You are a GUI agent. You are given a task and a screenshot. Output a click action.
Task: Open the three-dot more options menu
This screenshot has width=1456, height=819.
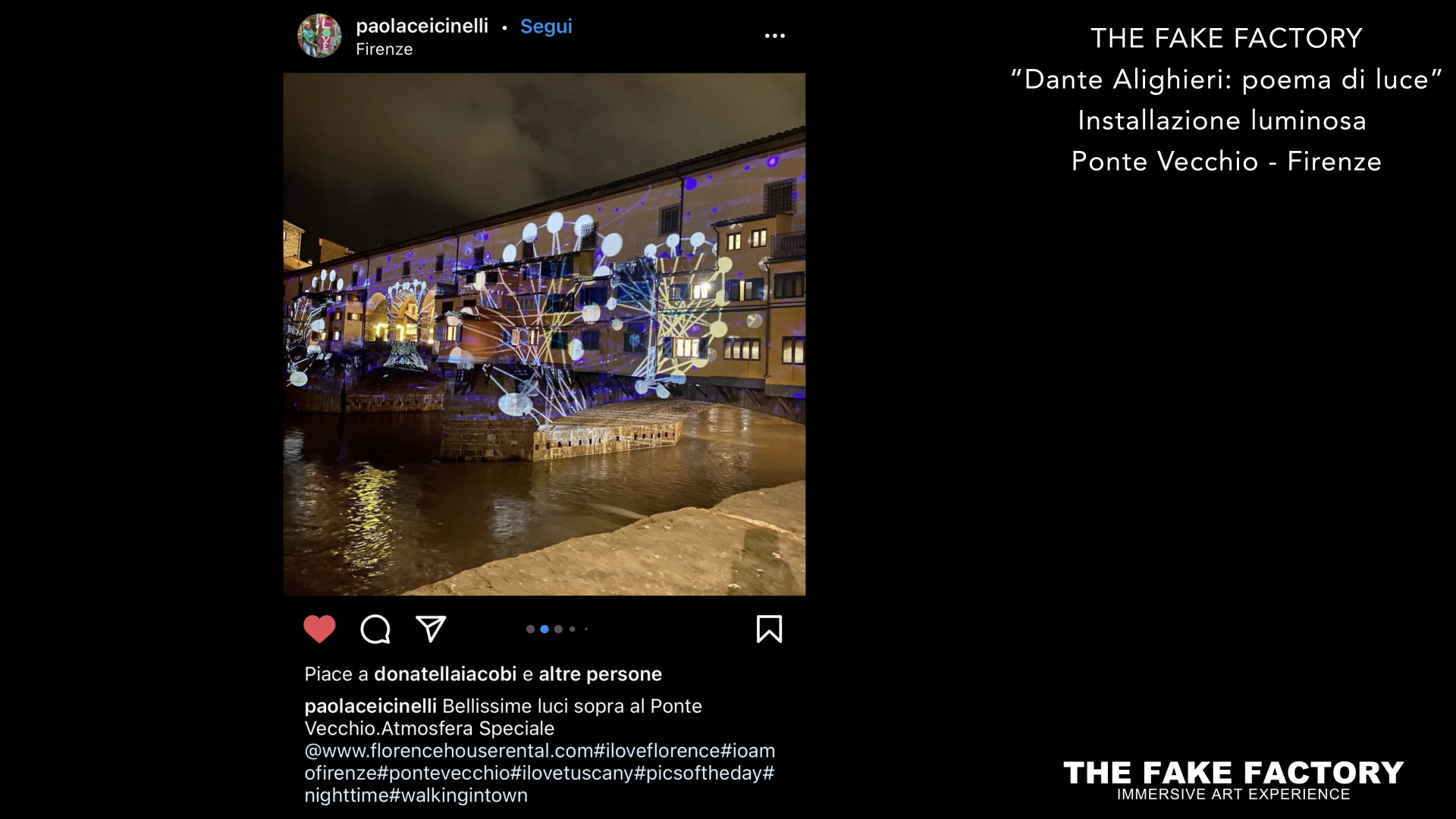[774, 36]
